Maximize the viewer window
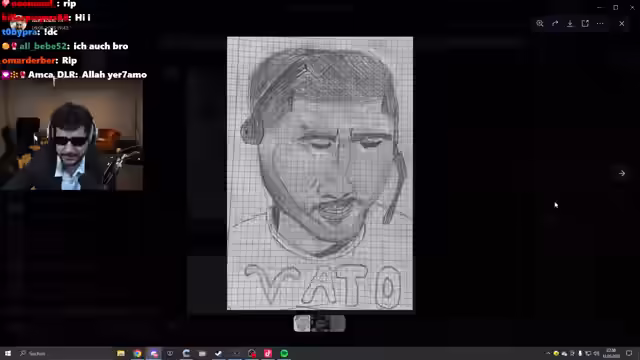 (x=616, y=7)
